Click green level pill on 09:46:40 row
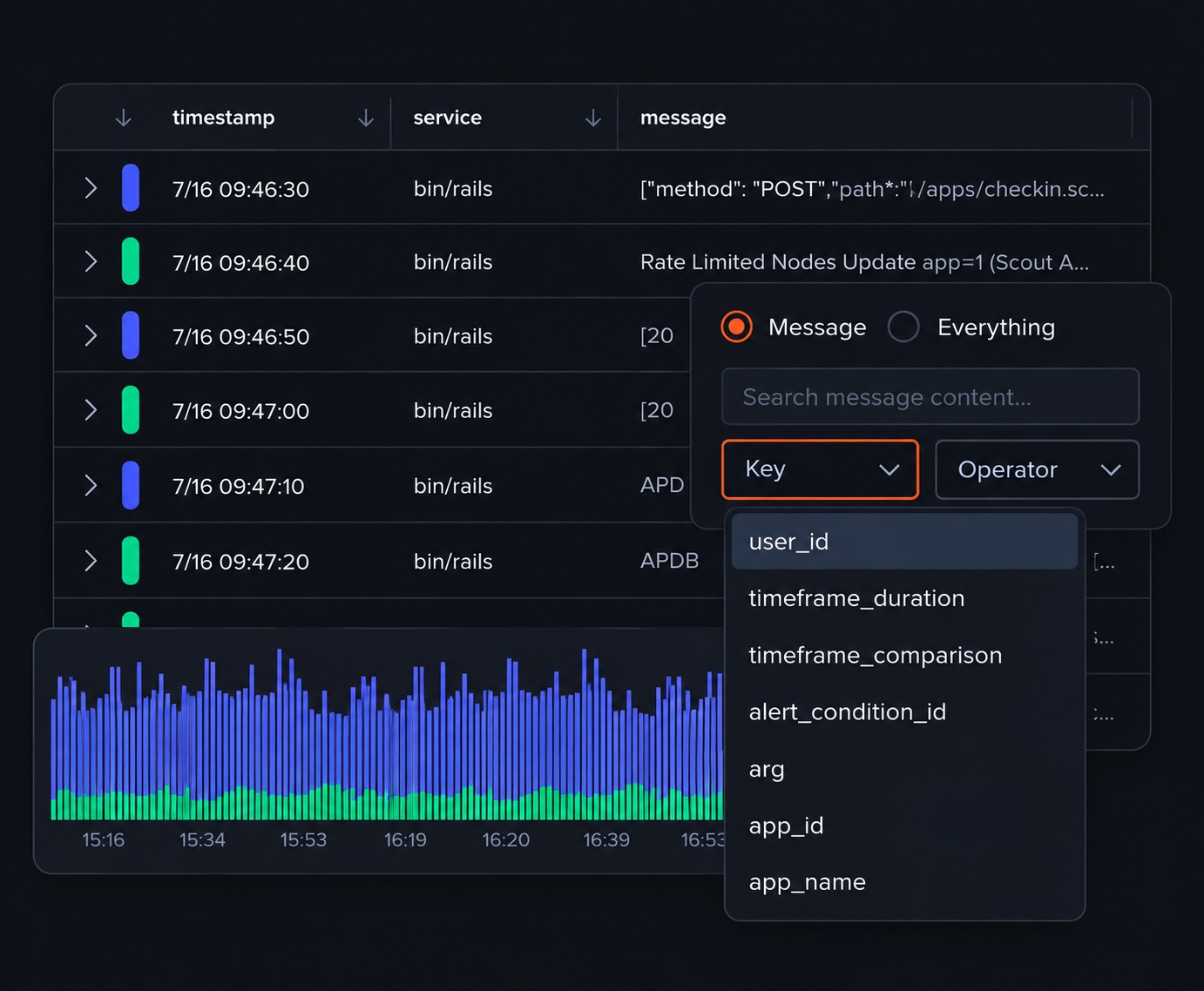The height and width of the screenshot is (991, 1204). click(131, 261)
